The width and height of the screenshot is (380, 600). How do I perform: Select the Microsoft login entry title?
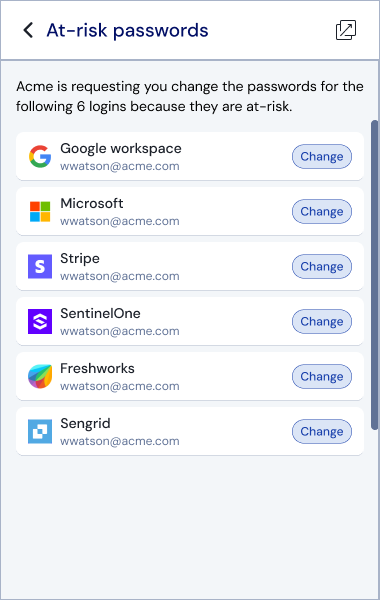click(92, 203)
